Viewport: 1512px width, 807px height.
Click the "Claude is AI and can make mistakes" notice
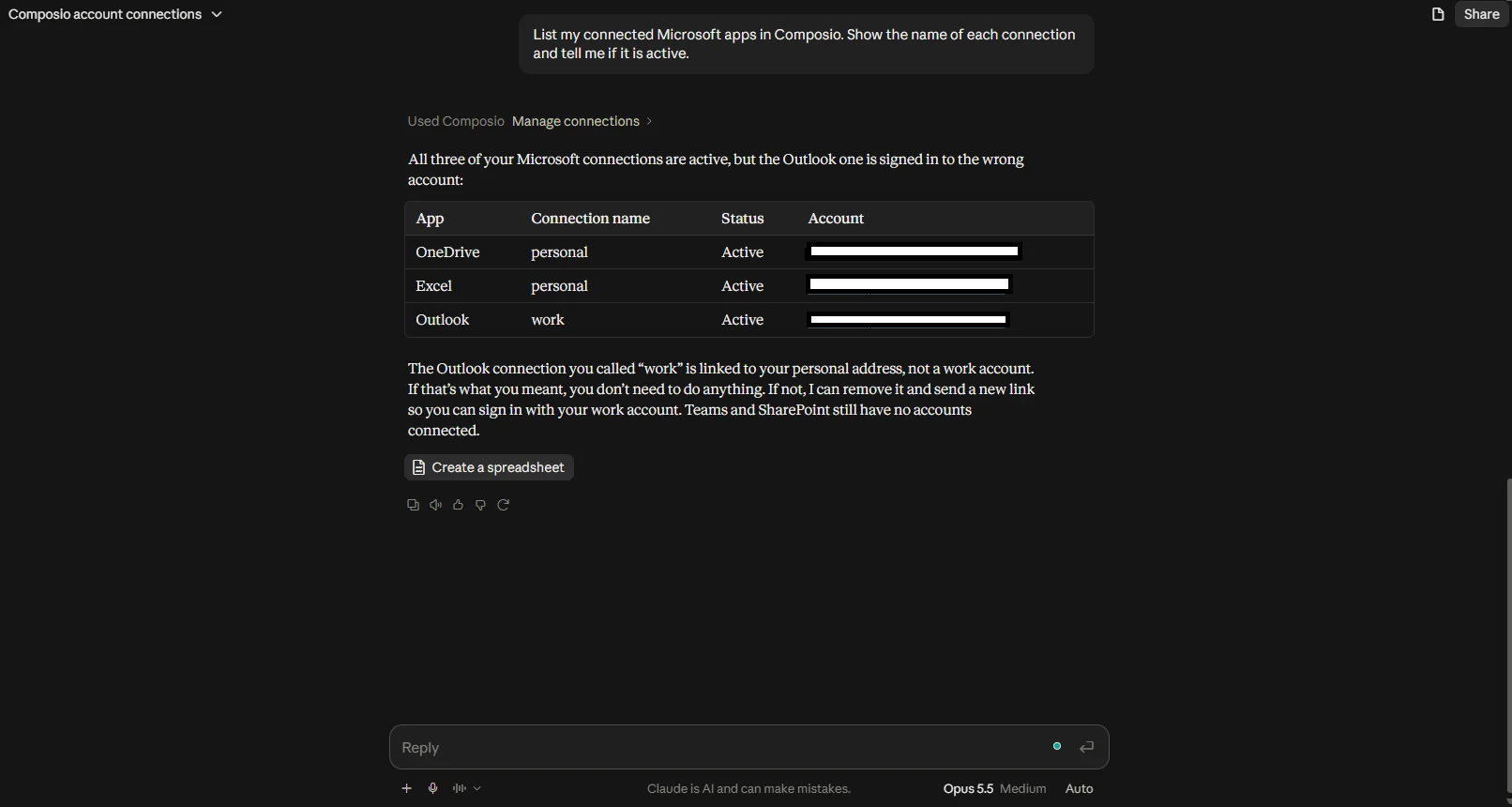(x=748, y=788)
